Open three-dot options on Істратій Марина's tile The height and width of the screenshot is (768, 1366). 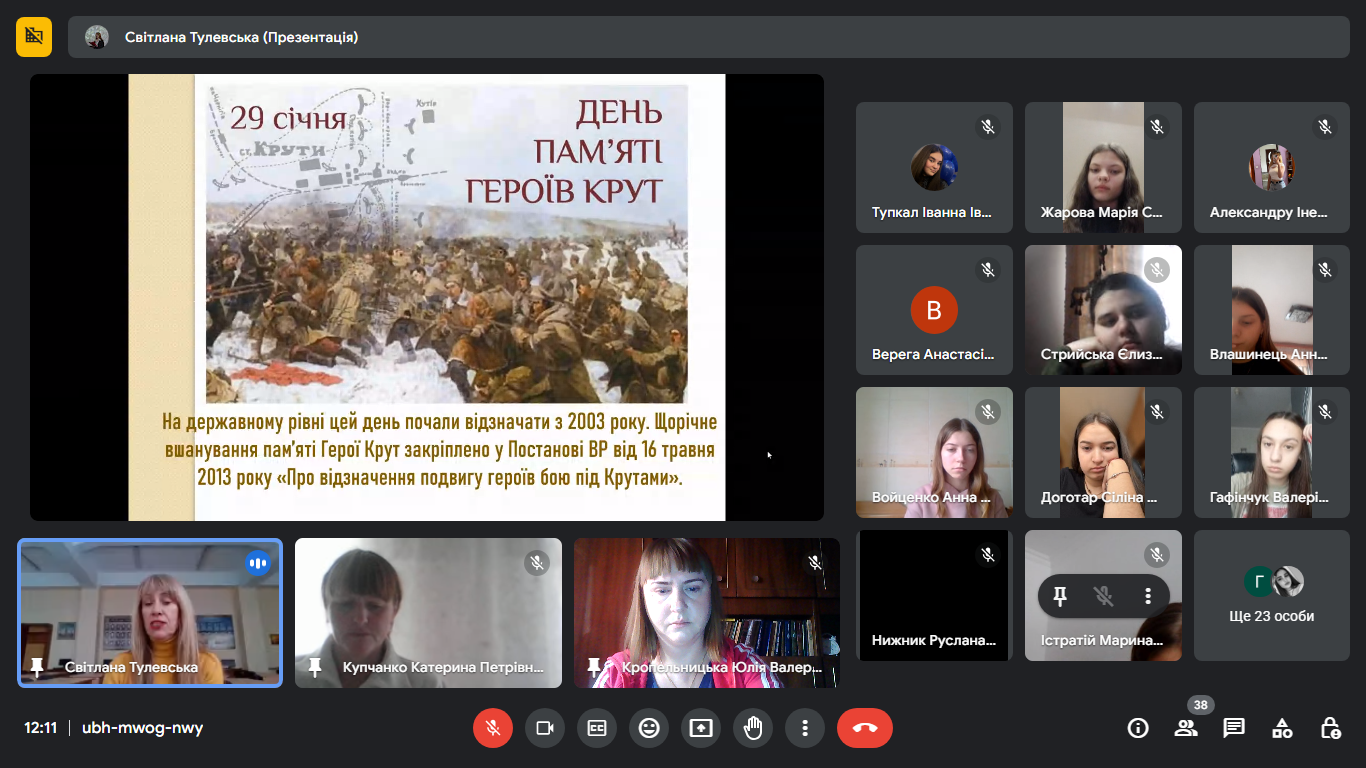pos(1148,597)
